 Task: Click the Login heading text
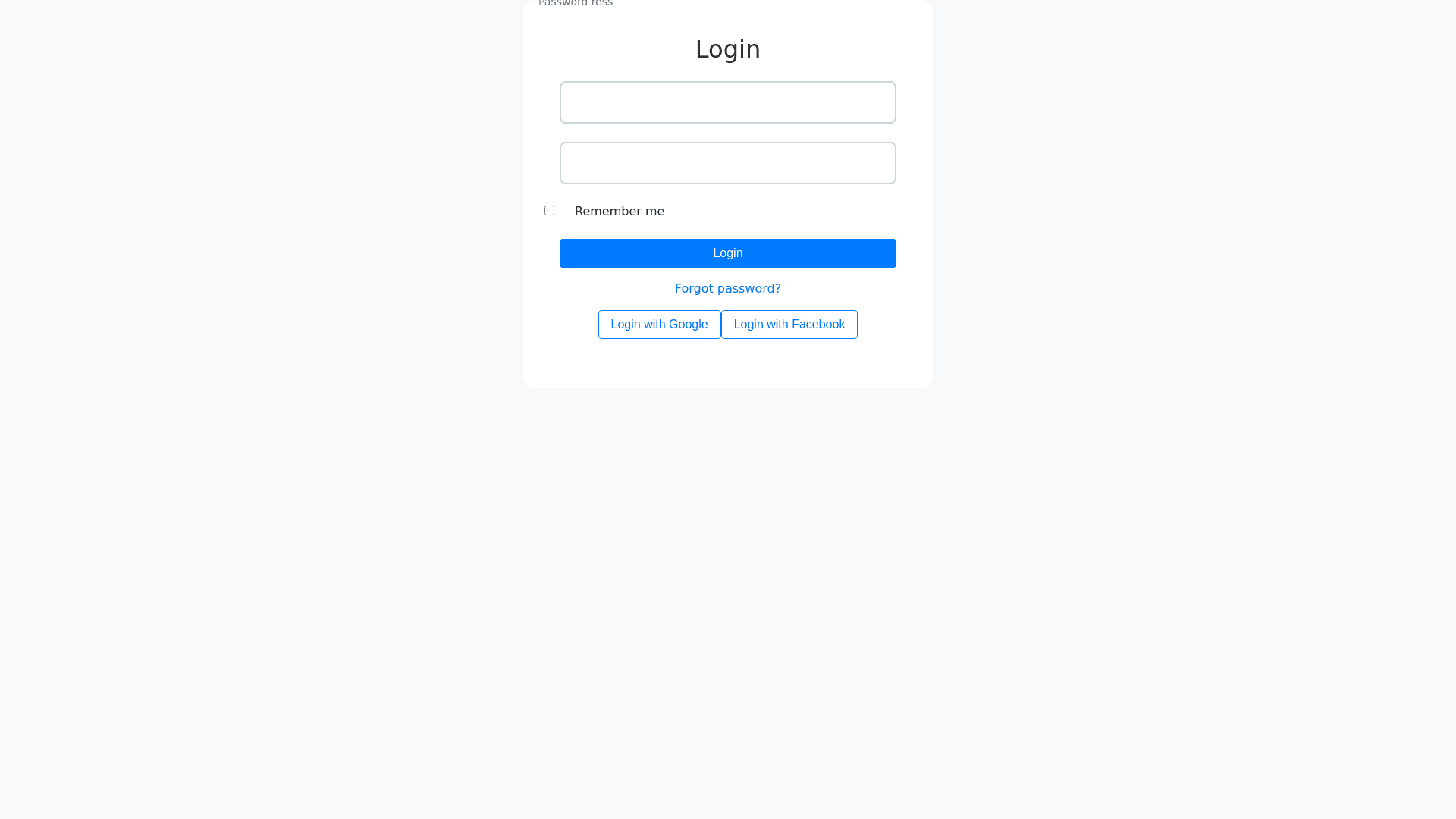click(728, 49)
